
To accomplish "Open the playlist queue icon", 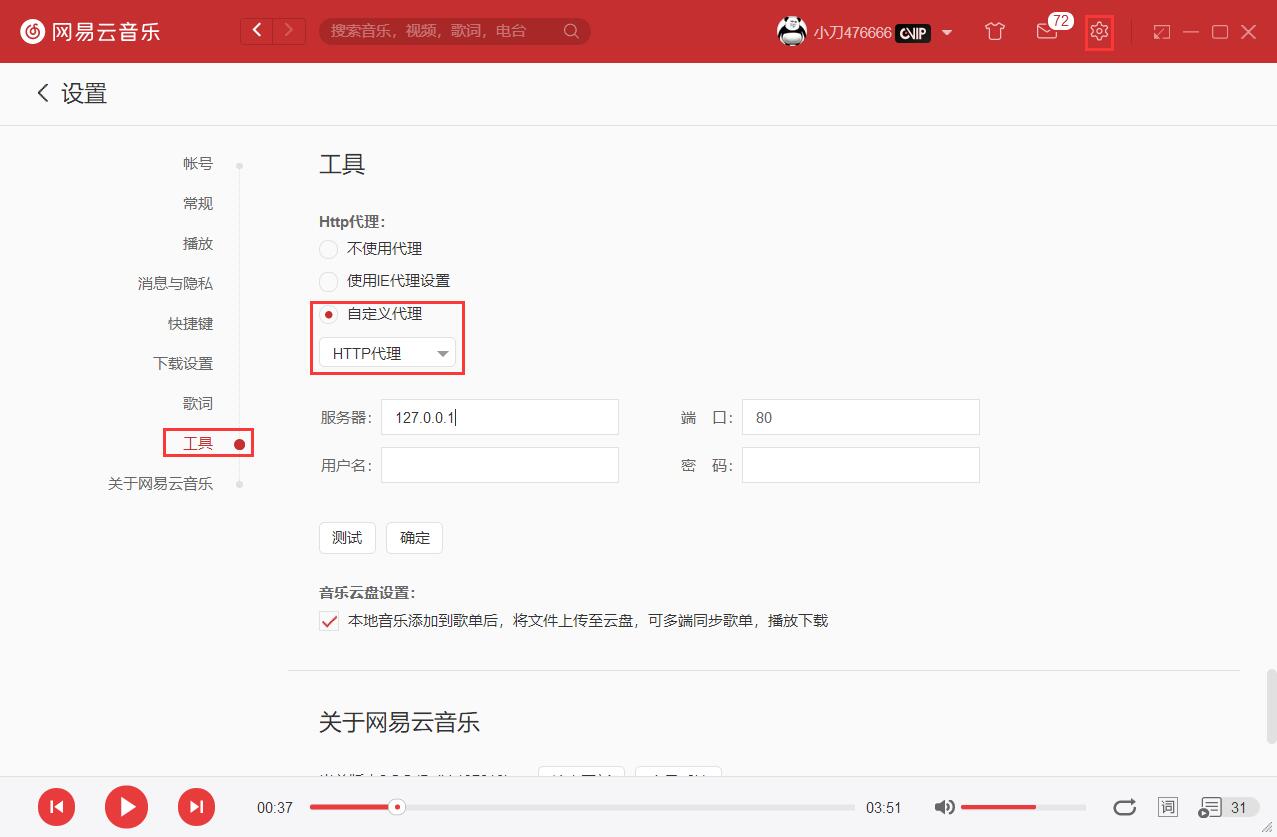I will 1211,807.
